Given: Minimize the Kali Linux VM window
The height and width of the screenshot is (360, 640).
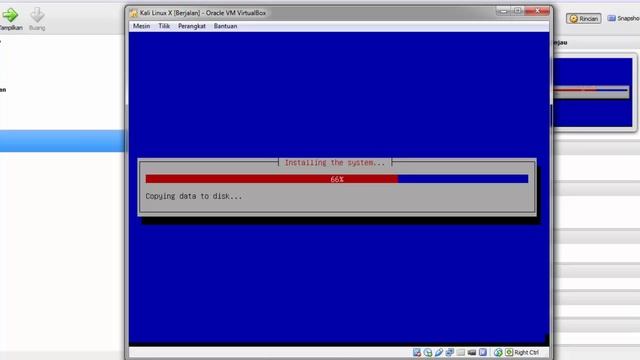Looking at the screenshot, I should [x=503, y=11].
